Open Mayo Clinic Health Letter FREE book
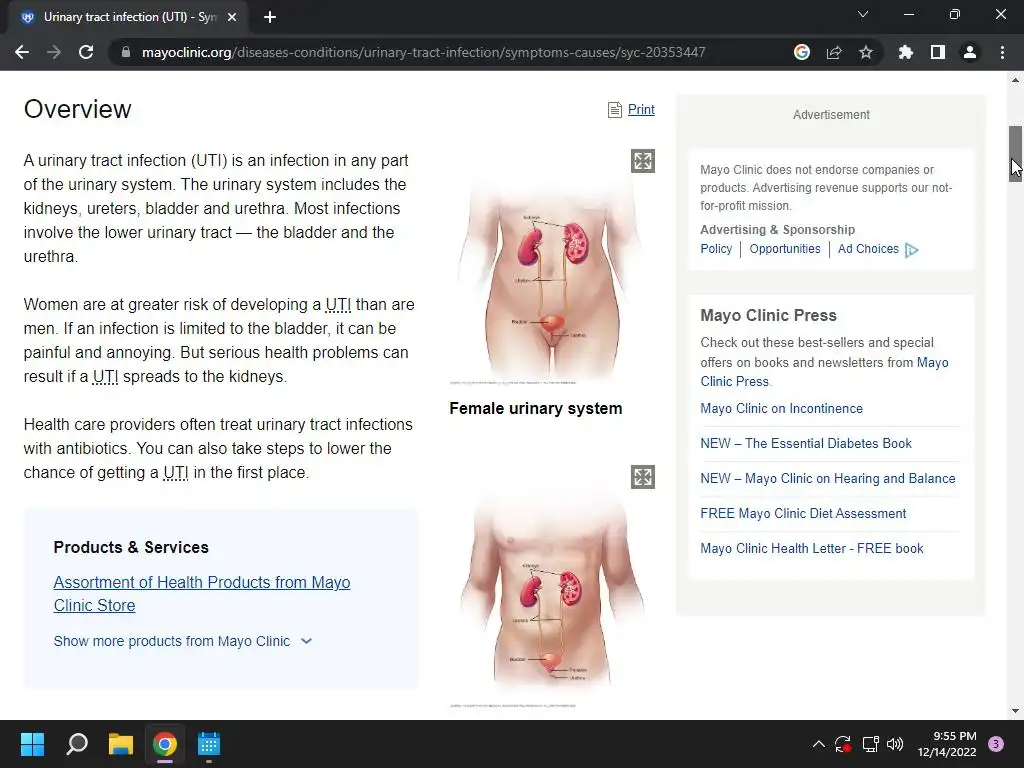Image resolution: width=1024 pixels, height=768 pixels. (x=811, y=549)
